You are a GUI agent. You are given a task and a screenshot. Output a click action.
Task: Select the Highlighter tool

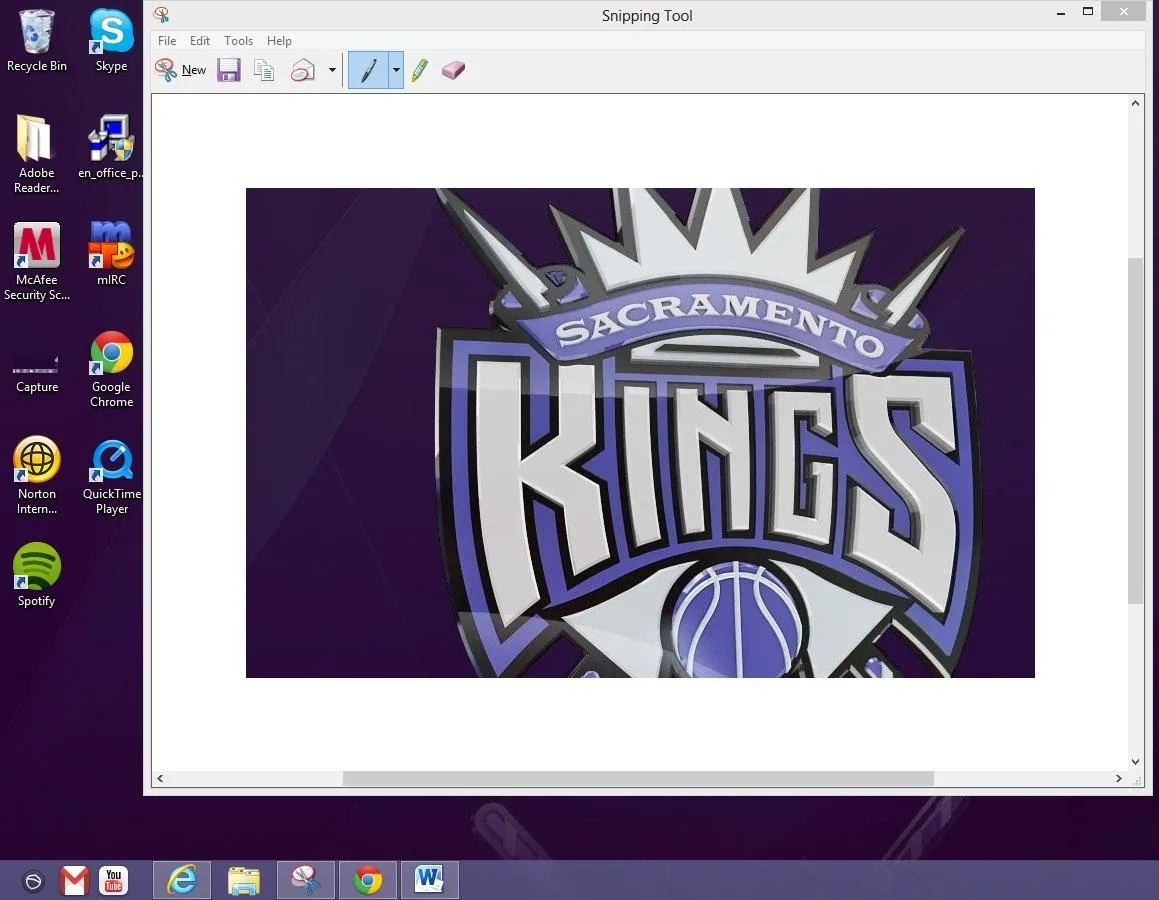[x=420, y=70]
